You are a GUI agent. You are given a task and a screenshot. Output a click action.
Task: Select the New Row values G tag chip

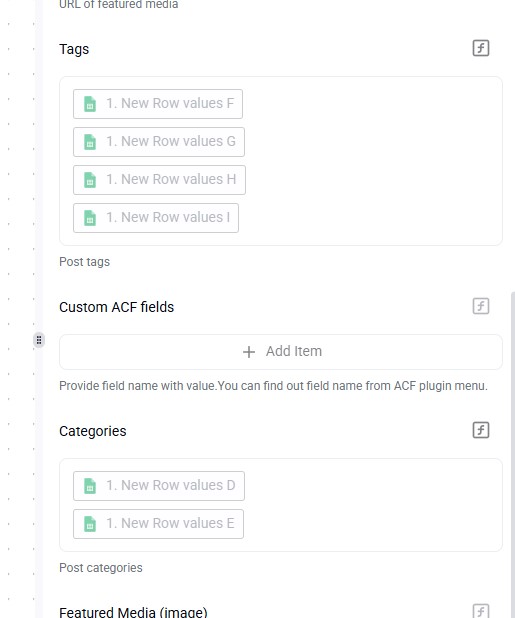pos(159,142)
